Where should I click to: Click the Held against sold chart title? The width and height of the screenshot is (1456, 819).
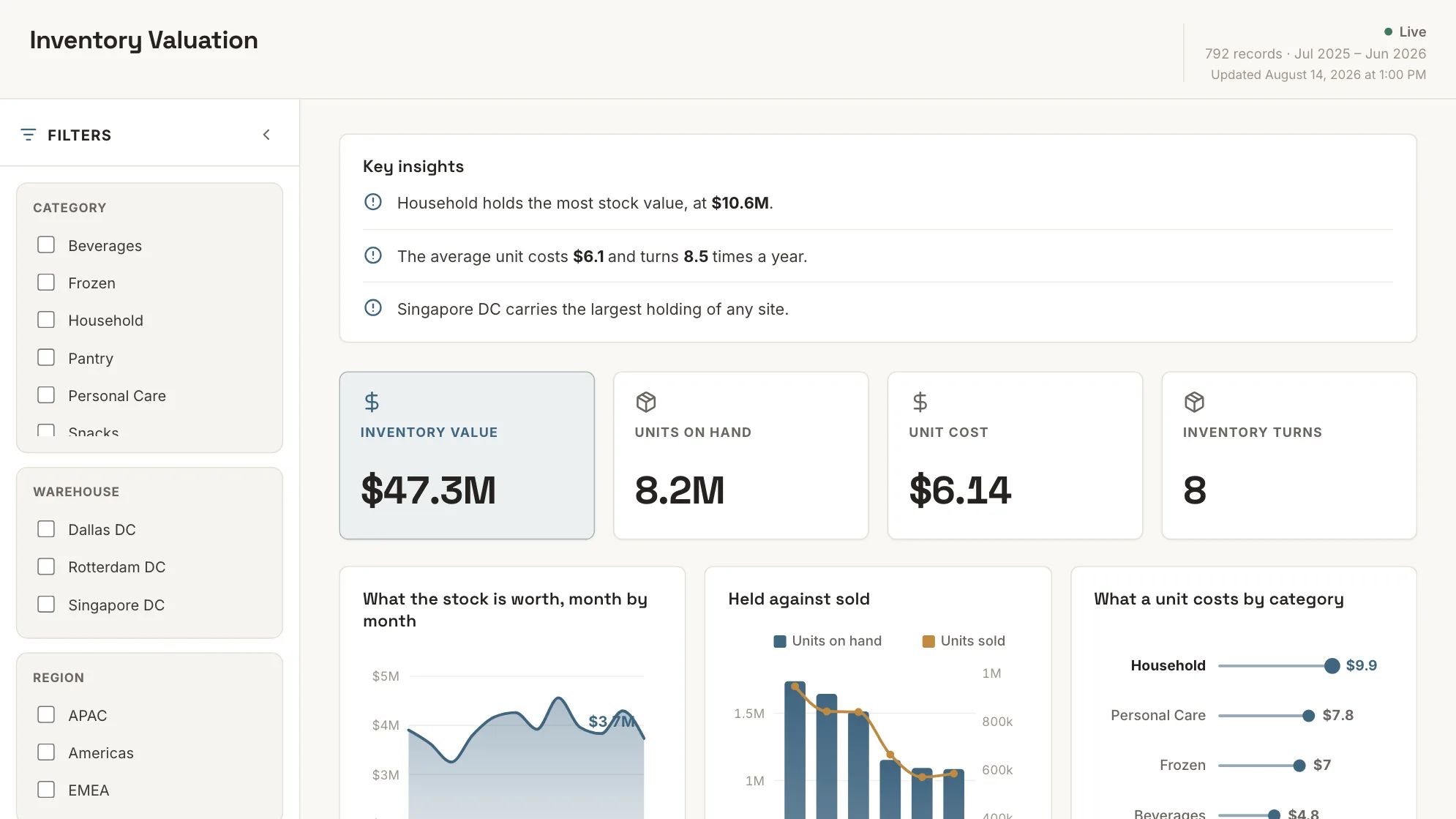click(x=799, y=599)
